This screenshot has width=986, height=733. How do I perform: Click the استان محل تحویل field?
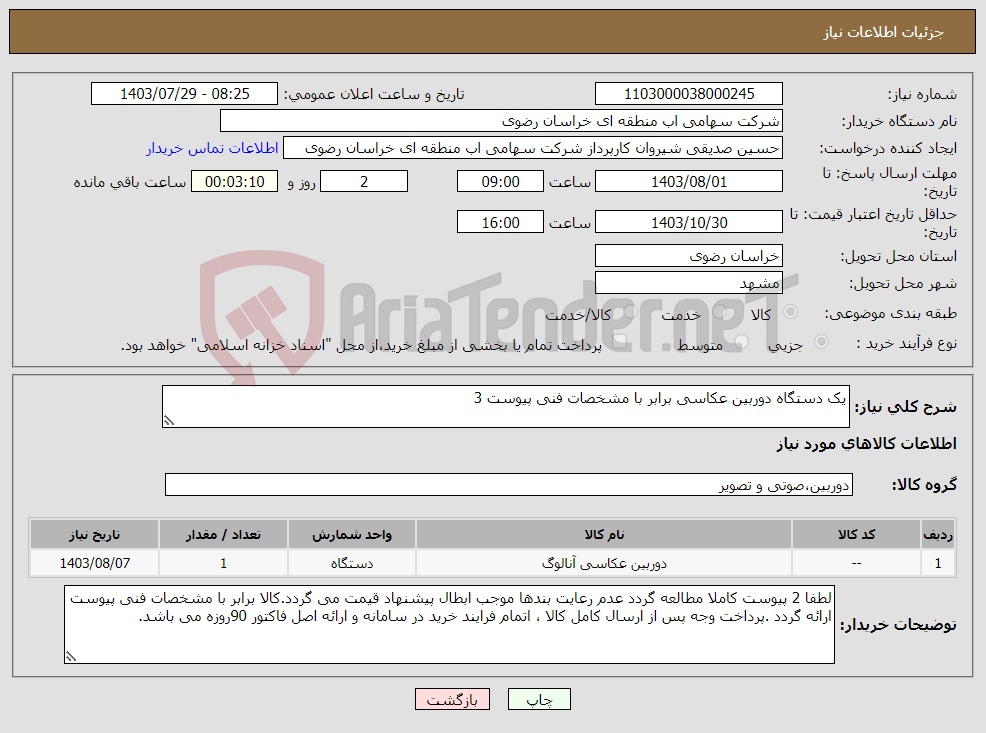[x=689, y=256]
